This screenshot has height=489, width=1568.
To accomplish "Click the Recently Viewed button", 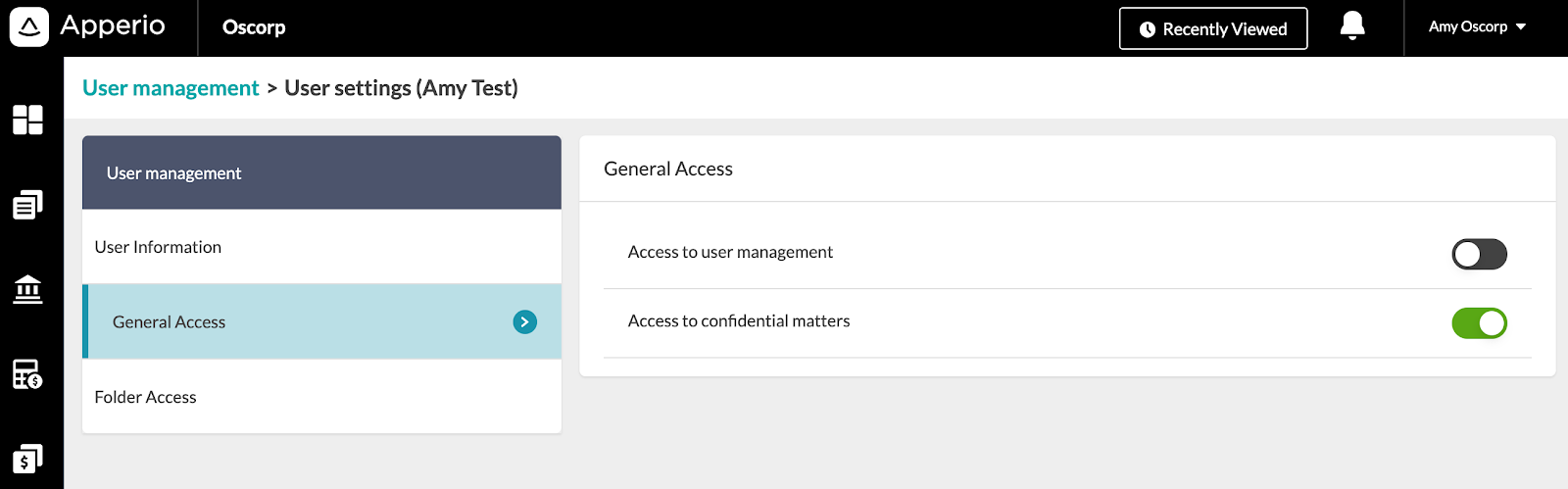I will 1213,28.
